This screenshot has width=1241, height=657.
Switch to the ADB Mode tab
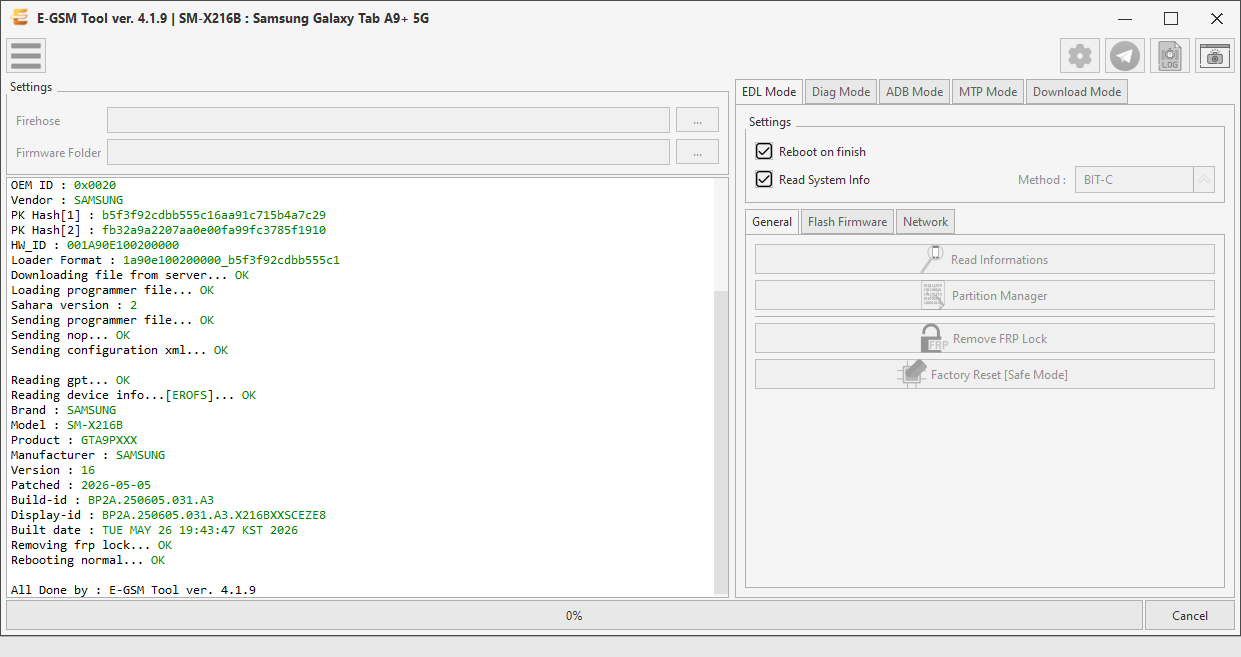[914, 92]
